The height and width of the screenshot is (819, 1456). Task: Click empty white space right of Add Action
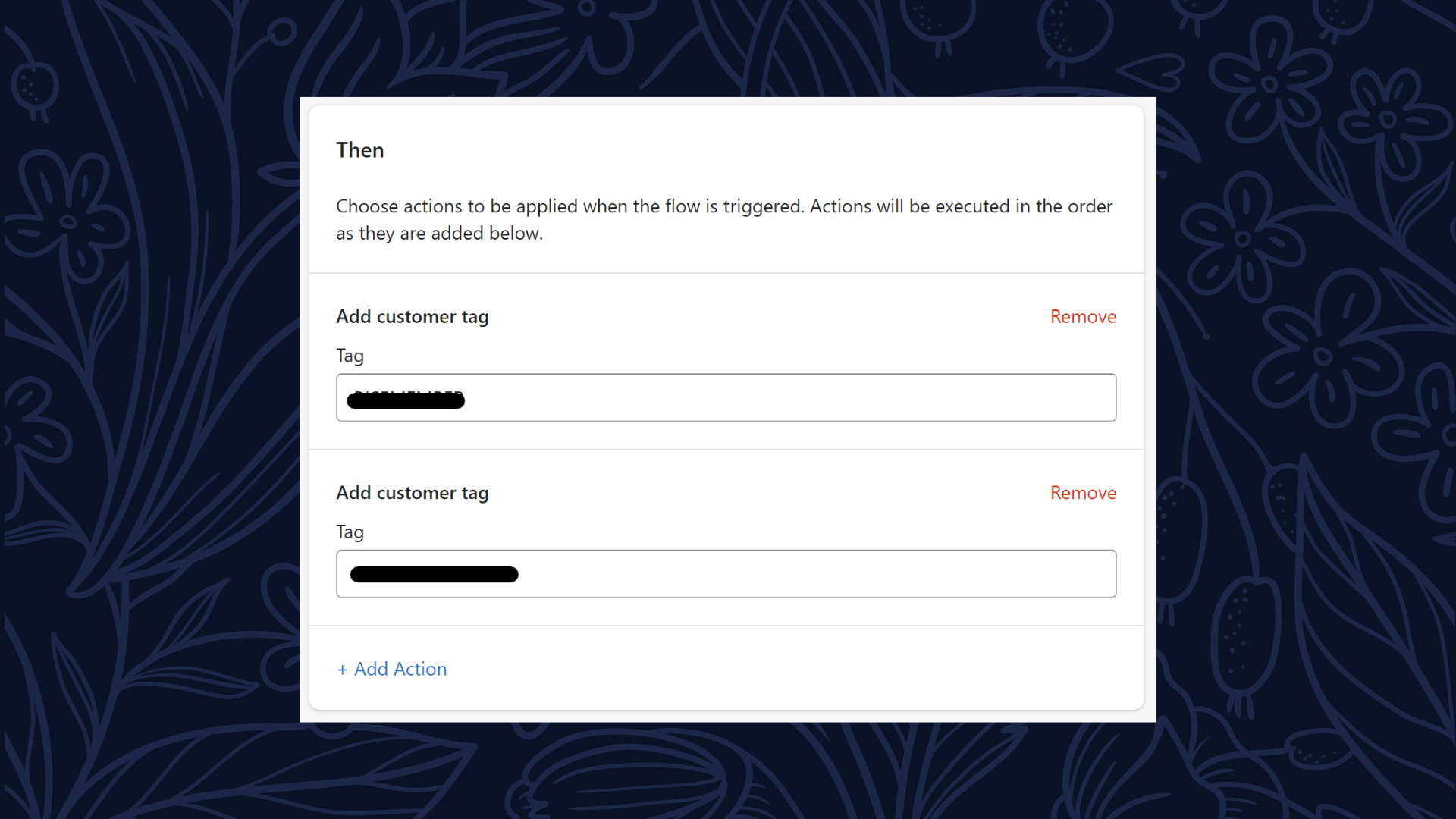coord(758,669)
